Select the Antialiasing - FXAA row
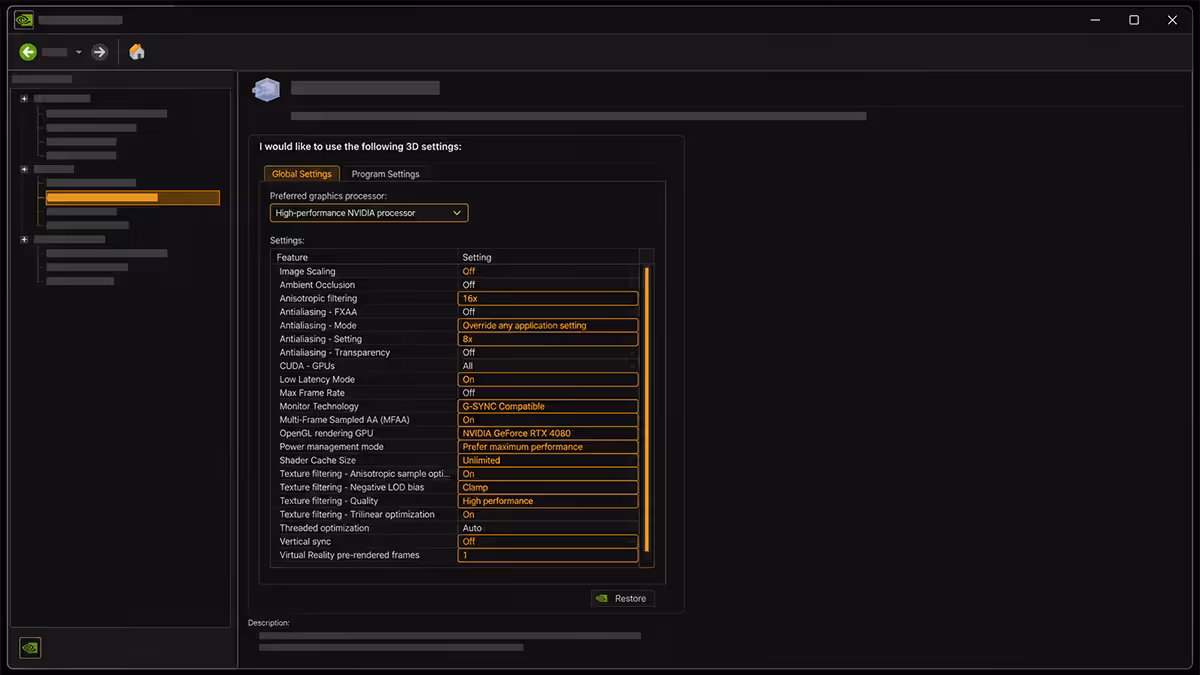Image resolution: width=1200 pixels, height=675 pixels. pyautogui.click(x=456, y=312)
